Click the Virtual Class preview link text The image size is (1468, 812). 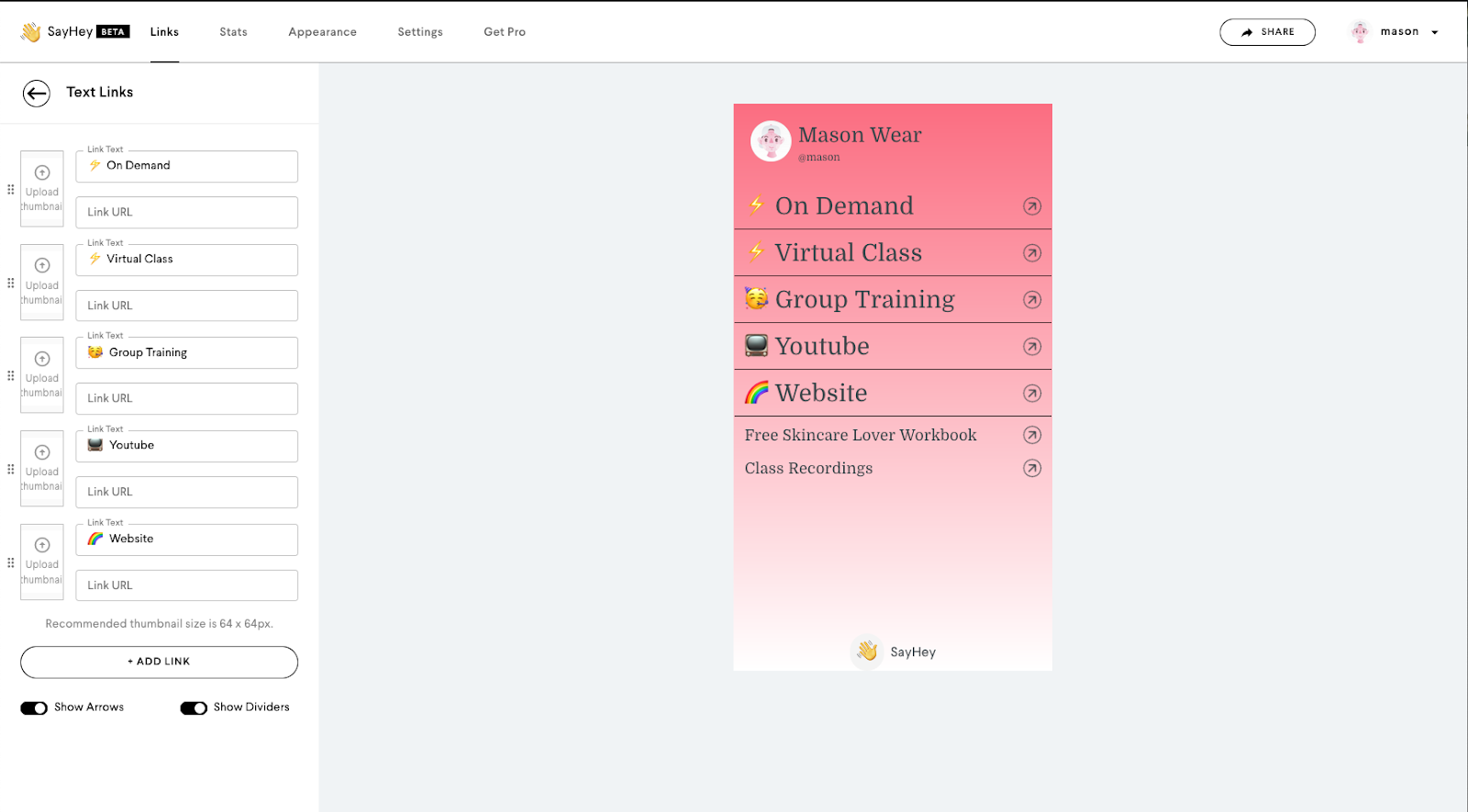[849, 252]
